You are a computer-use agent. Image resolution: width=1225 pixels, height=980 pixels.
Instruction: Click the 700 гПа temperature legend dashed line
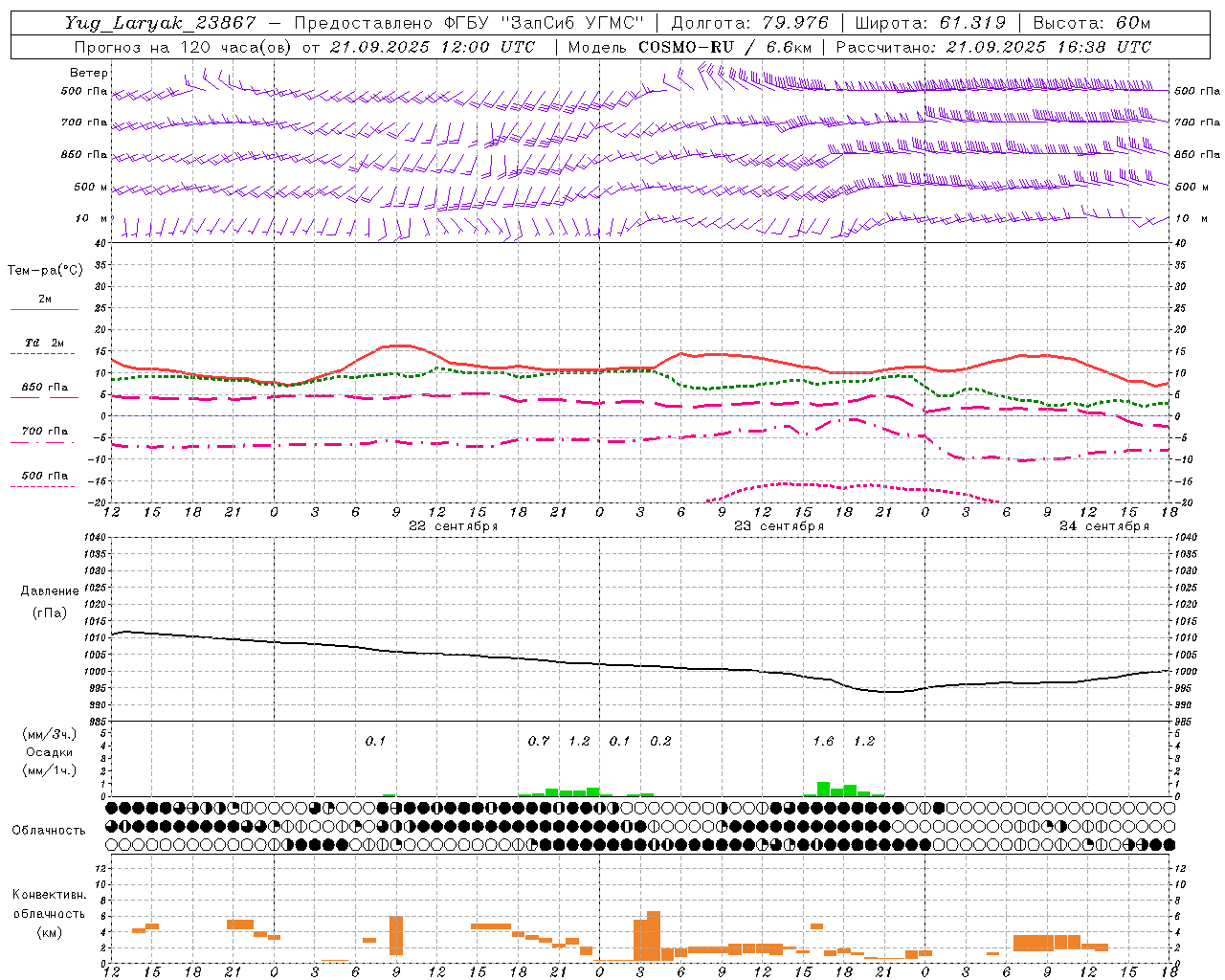click(43, 443)
